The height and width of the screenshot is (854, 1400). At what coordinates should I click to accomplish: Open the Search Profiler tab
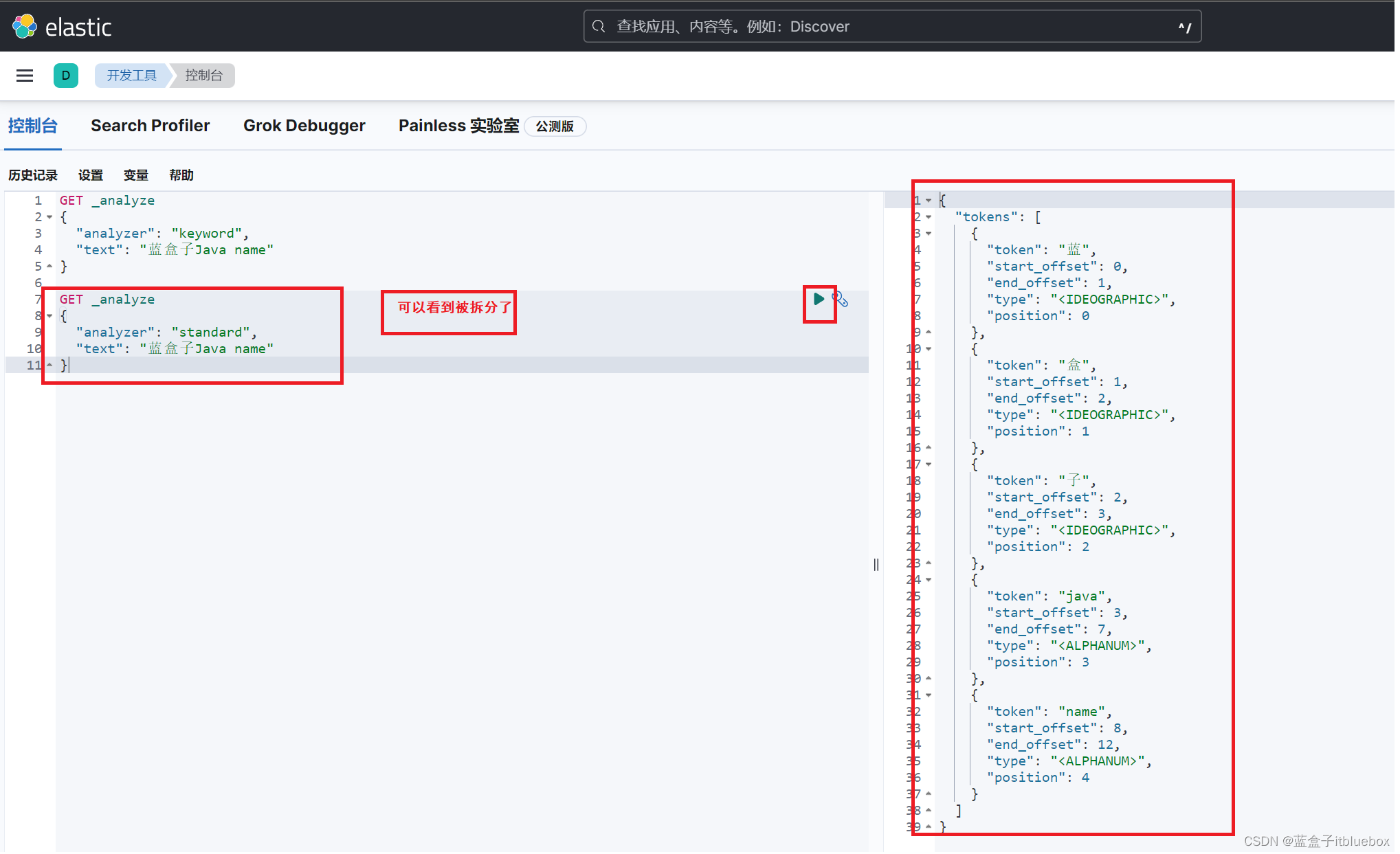coord(151,124)
